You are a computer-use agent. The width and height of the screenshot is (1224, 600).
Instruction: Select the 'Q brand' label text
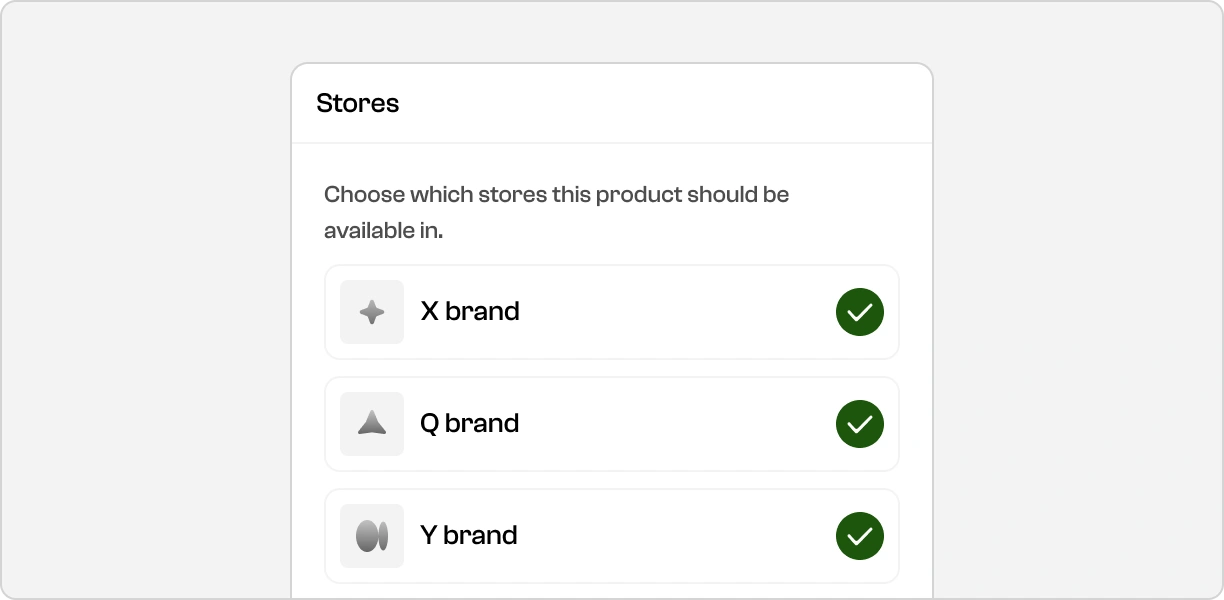pyautogui.click(x=470, y=424)
